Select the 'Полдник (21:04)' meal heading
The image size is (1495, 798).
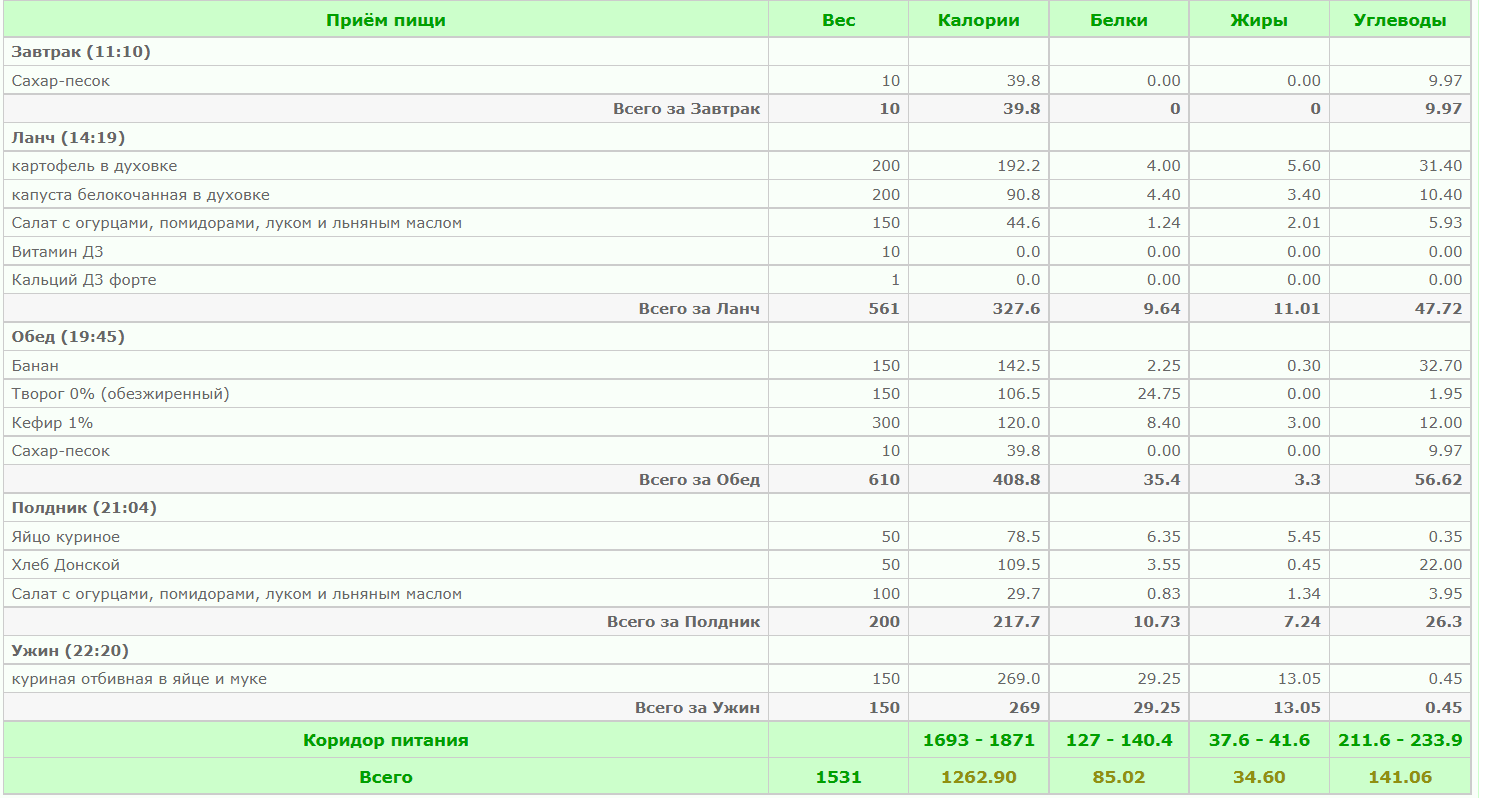point(84,508)
